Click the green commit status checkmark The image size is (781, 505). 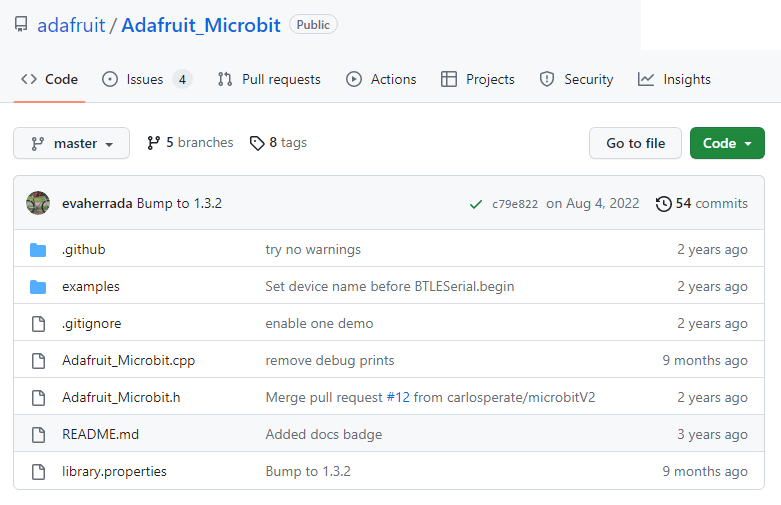tap(476, 204)
